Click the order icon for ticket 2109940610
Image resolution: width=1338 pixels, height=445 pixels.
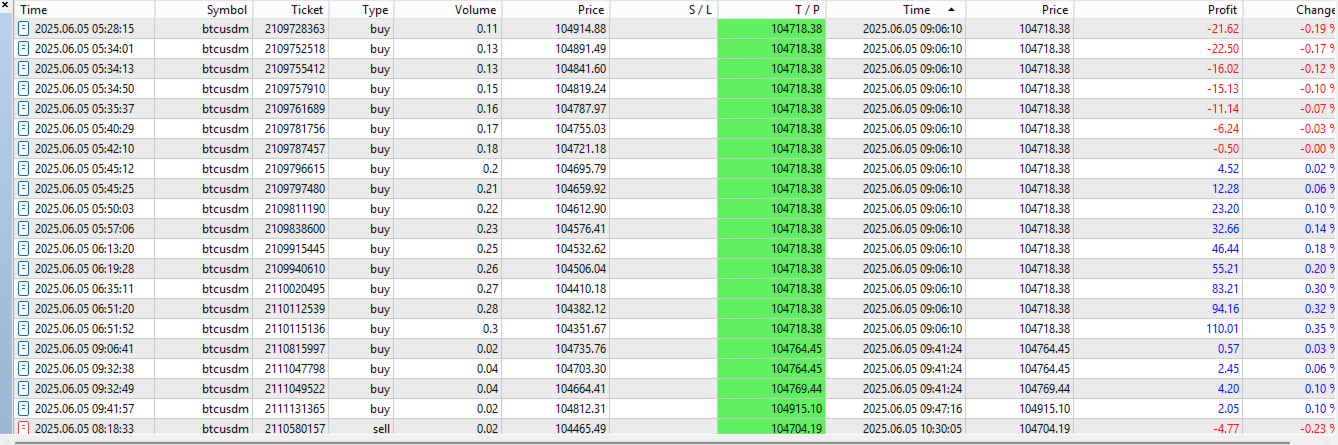click(24, 269)
